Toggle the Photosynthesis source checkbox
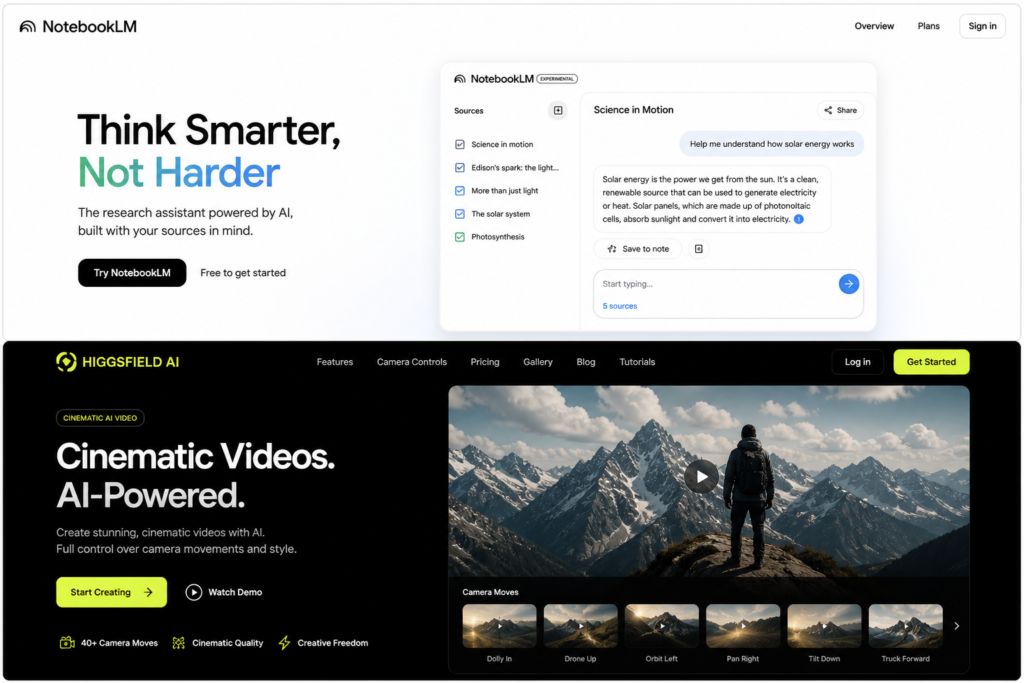 460,237
